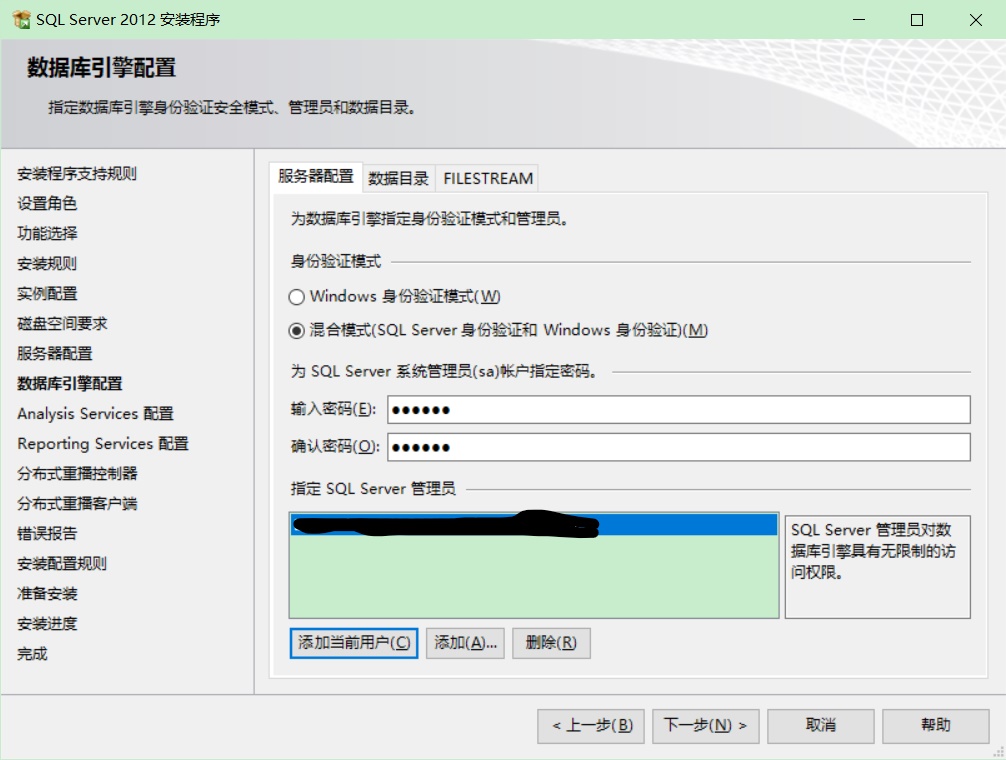Click 准备安装 step in sidebar

click(47, 594)
